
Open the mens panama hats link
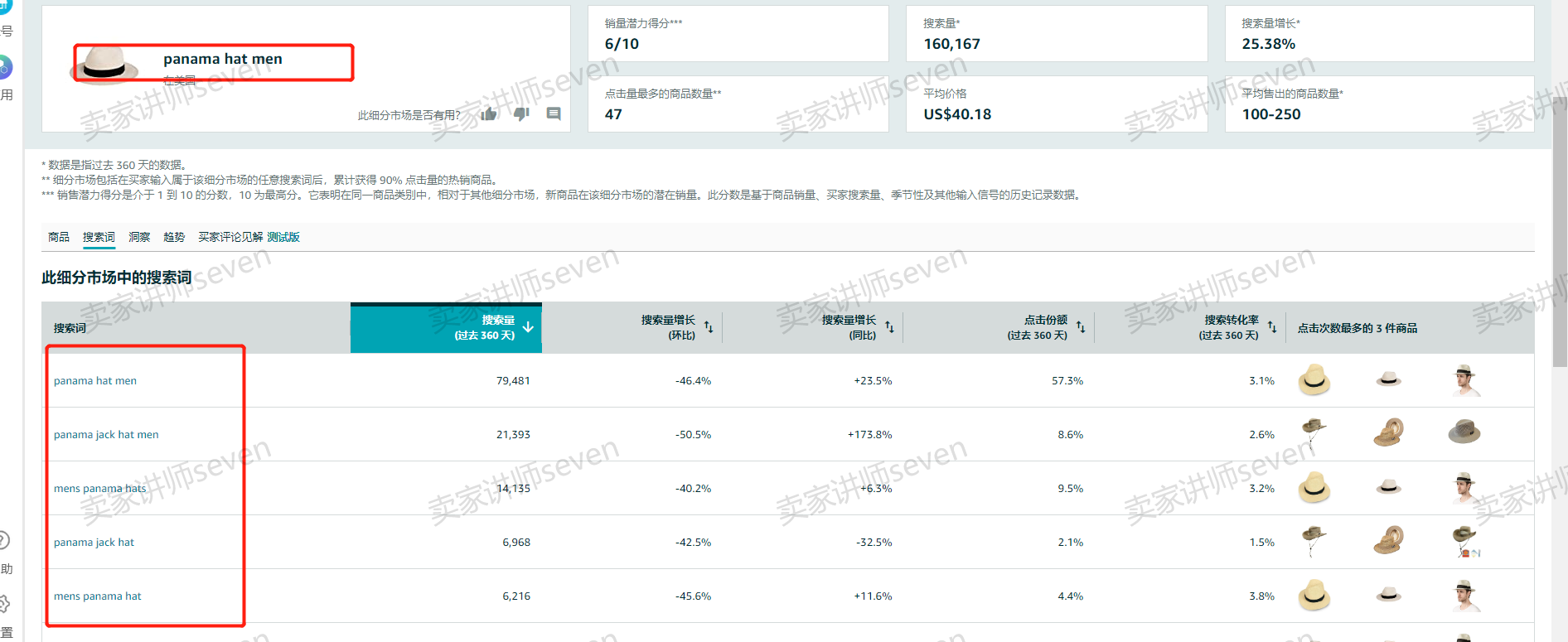99,489
